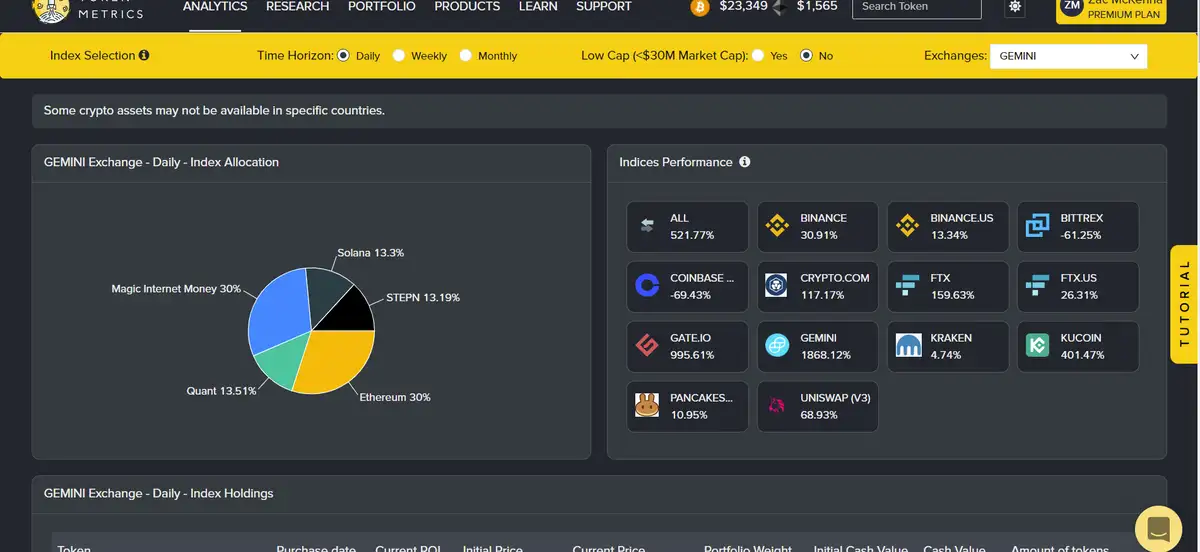Click the CRYPTO.COM 117.17% index card
This screenshot has width=1200, height=552.
pos(818,287)
